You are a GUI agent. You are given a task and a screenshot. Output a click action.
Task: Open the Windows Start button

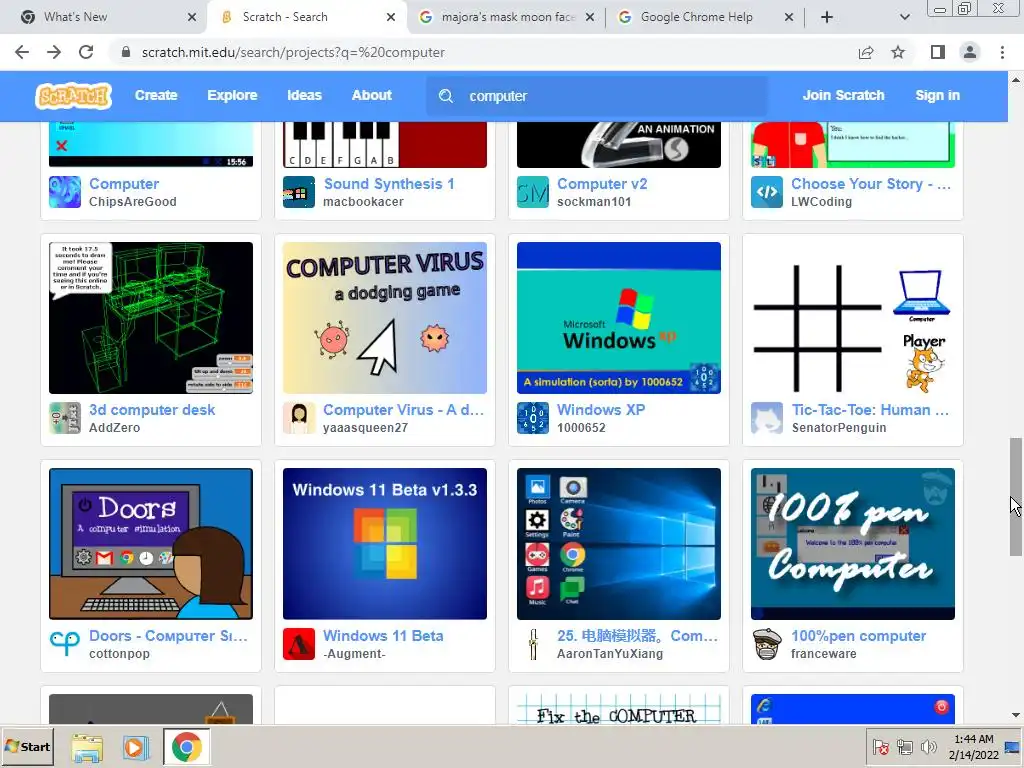click(x=27, y=746)
